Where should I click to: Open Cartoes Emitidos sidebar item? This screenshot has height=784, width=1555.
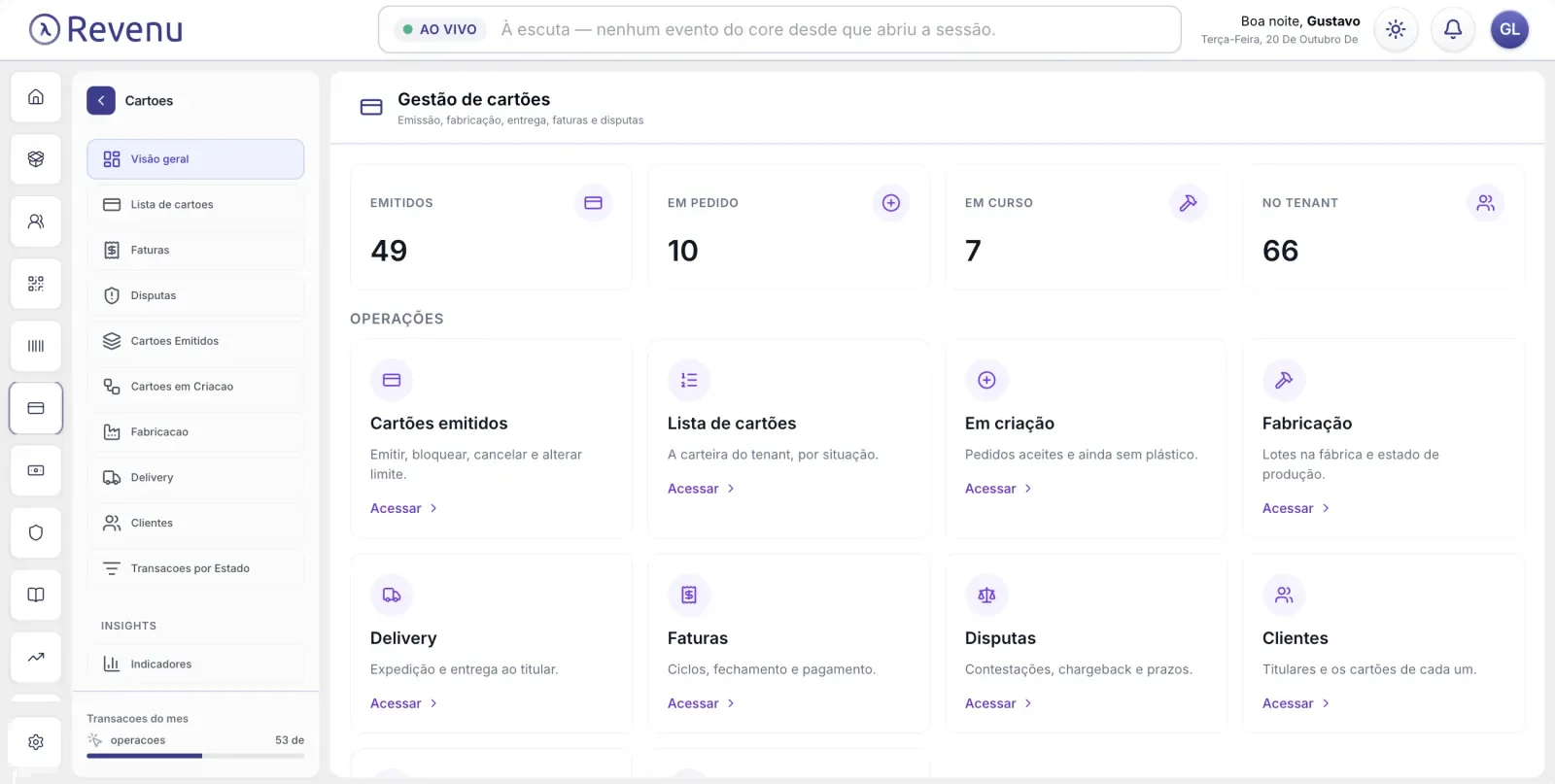195,341
